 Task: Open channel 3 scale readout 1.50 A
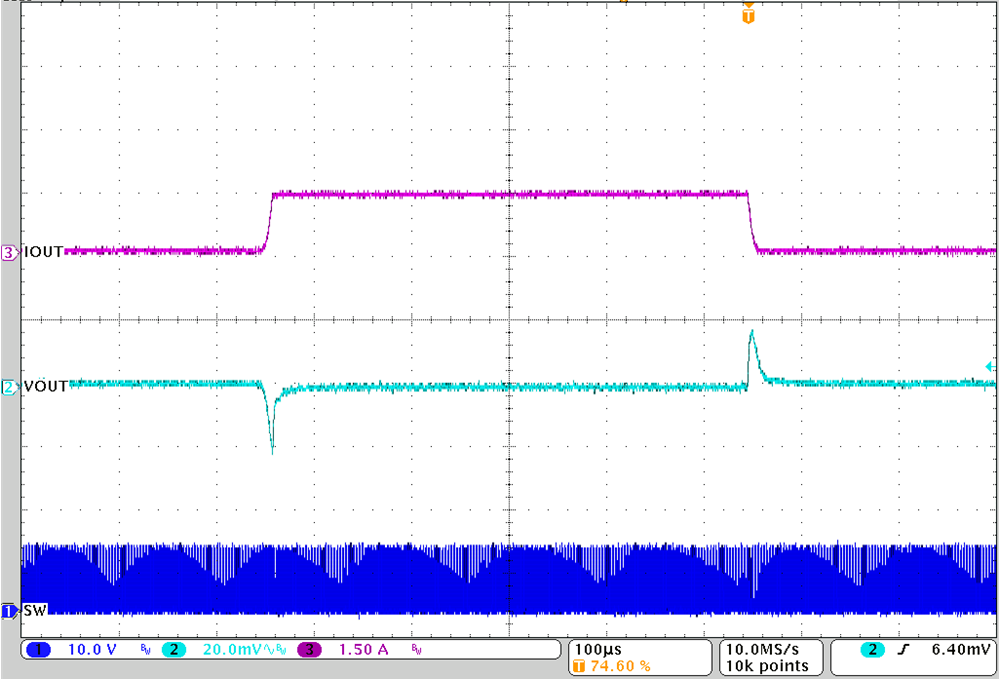[x=358, y=651]
